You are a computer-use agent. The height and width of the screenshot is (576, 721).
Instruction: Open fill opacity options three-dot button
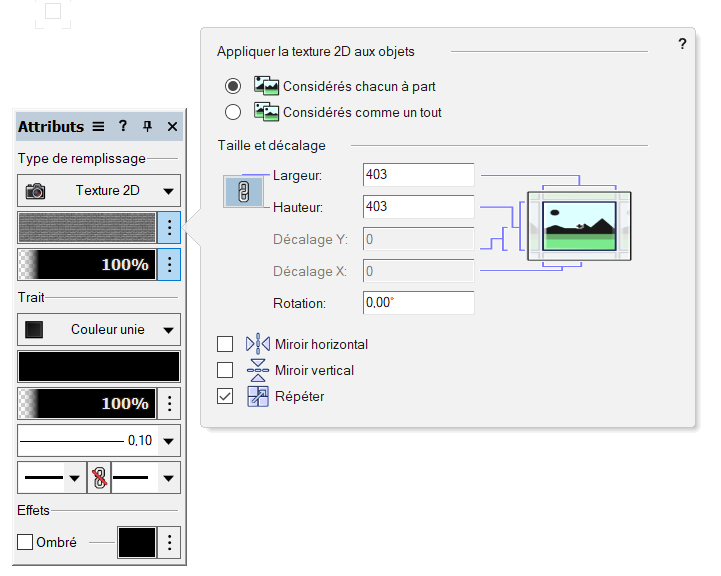point(170,265)
